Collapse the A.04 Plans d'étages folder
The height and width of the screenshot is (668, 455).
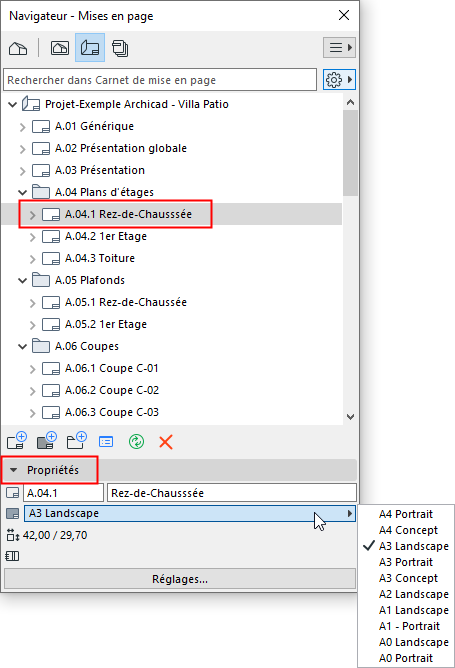[23, 193]
